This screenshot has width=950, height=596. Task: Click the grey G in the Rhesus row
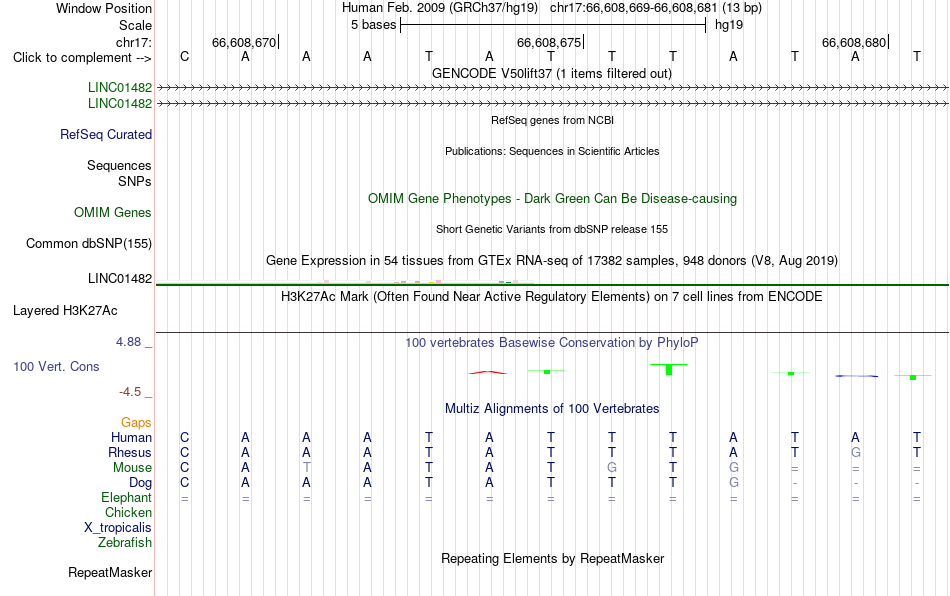pyautogui.click(x=855, y=452)
